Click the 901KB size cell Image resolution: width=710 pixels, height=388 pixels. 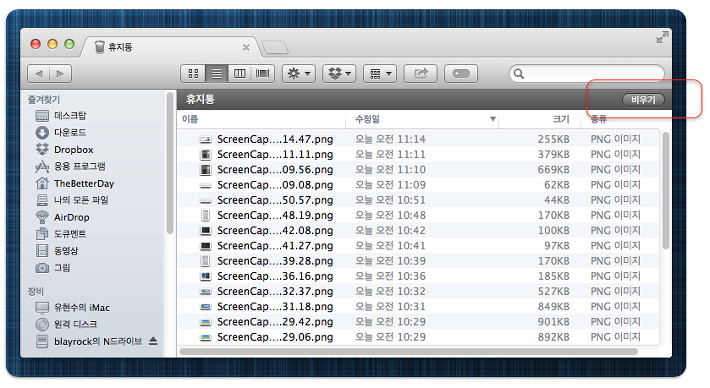tap(553, 322)
